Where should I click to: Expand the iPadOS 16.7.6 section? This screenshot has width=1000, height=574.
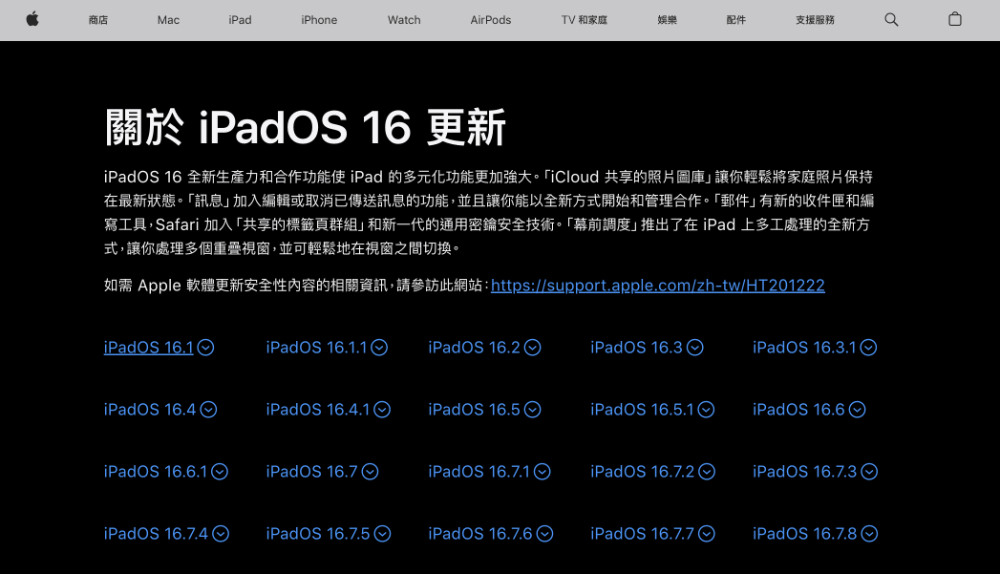pyautogui.click(x=490, y=533)
